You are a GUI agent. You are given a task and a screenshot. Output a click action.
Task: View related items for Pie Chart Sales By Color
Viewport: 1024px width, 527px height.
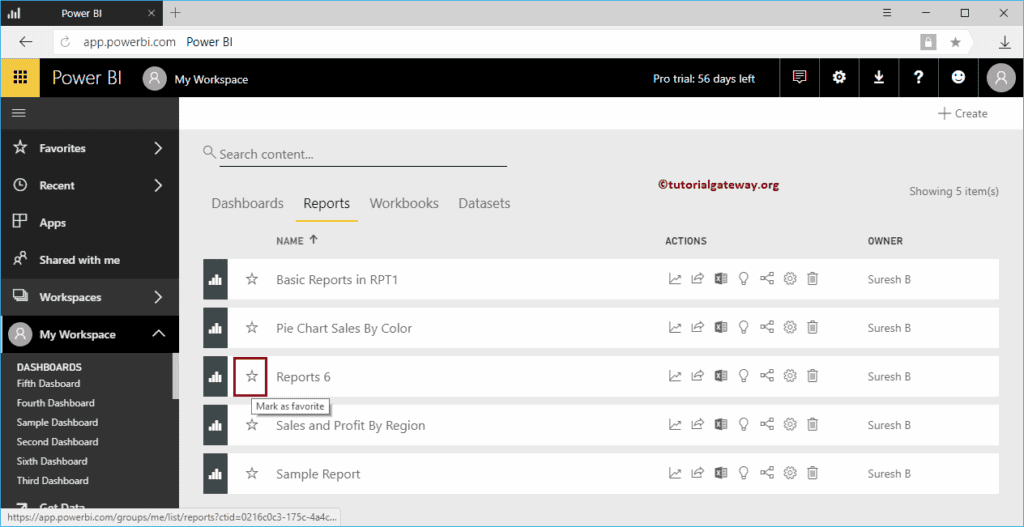pyautogui.click(x=767, y=328)
